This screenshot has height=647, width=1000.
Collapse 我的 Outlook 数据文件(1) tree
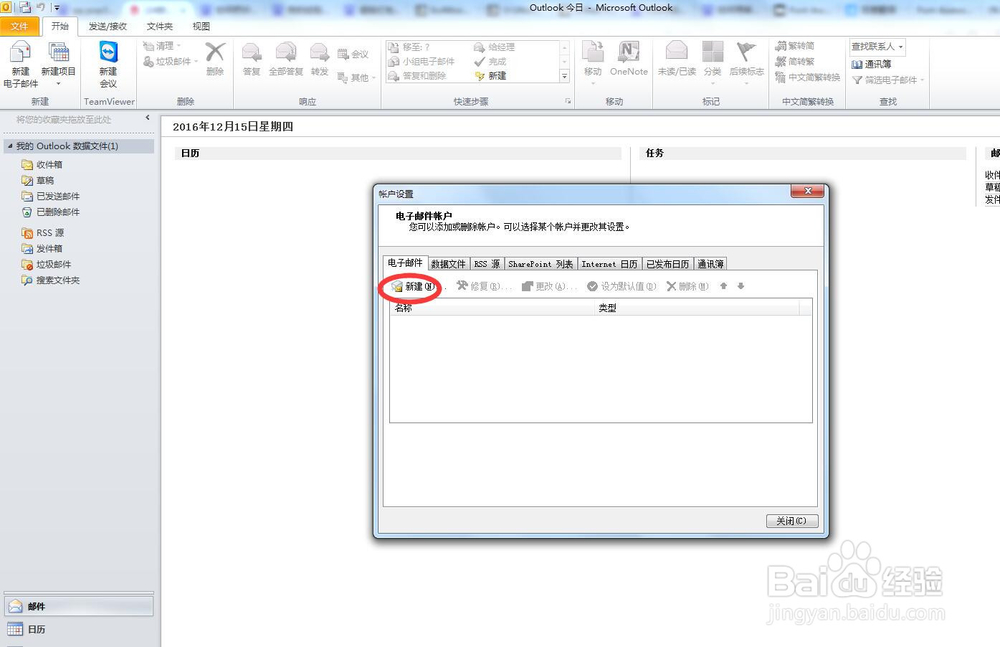(x=10, y=146)
